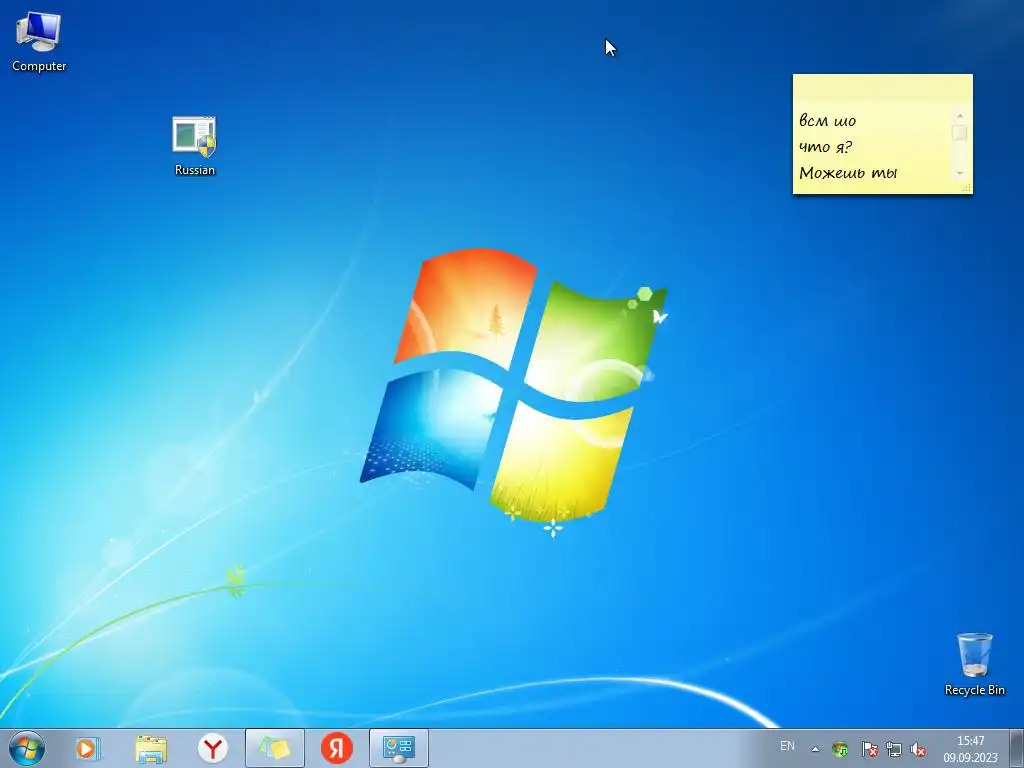Open the Windows Start menu
1024x768 pixels.
coord(27,748)
